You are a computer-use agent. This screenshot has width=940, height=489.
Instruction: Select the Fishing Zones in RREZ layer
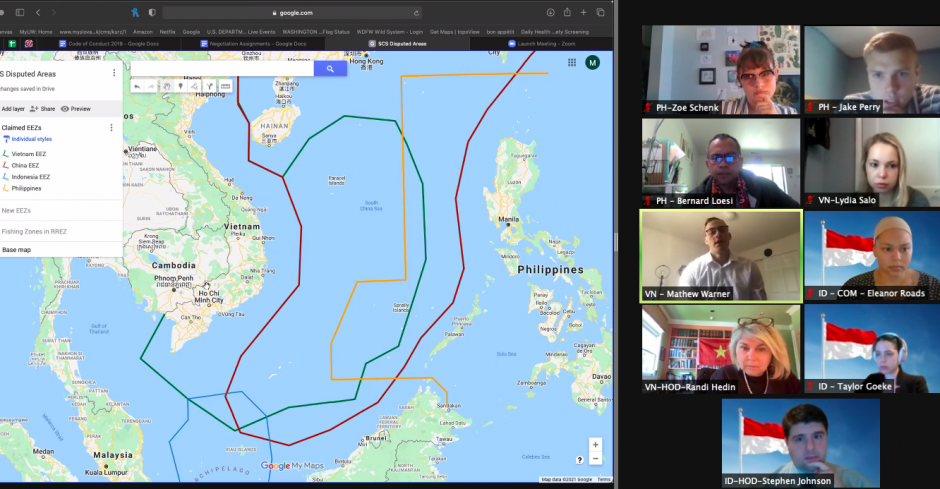(34, 231)
